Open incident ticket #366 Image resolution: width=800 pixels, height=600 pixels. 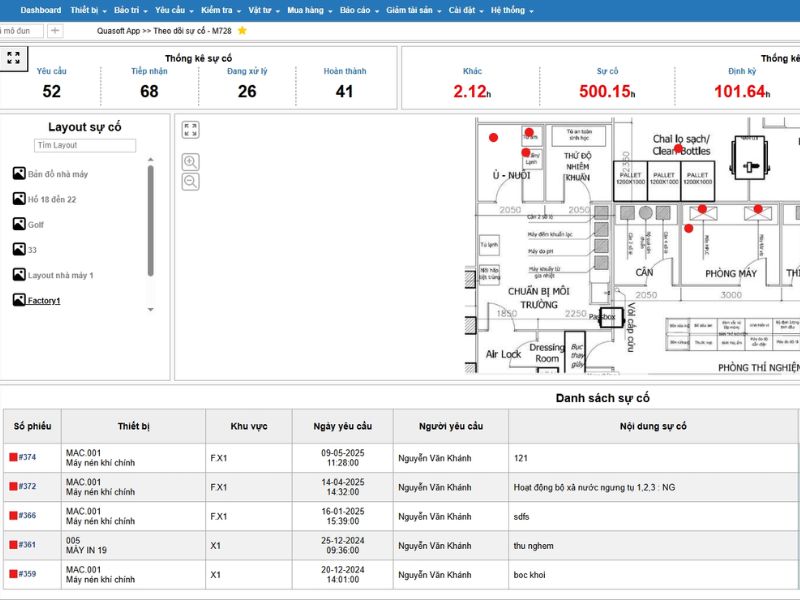click(28, 513)
